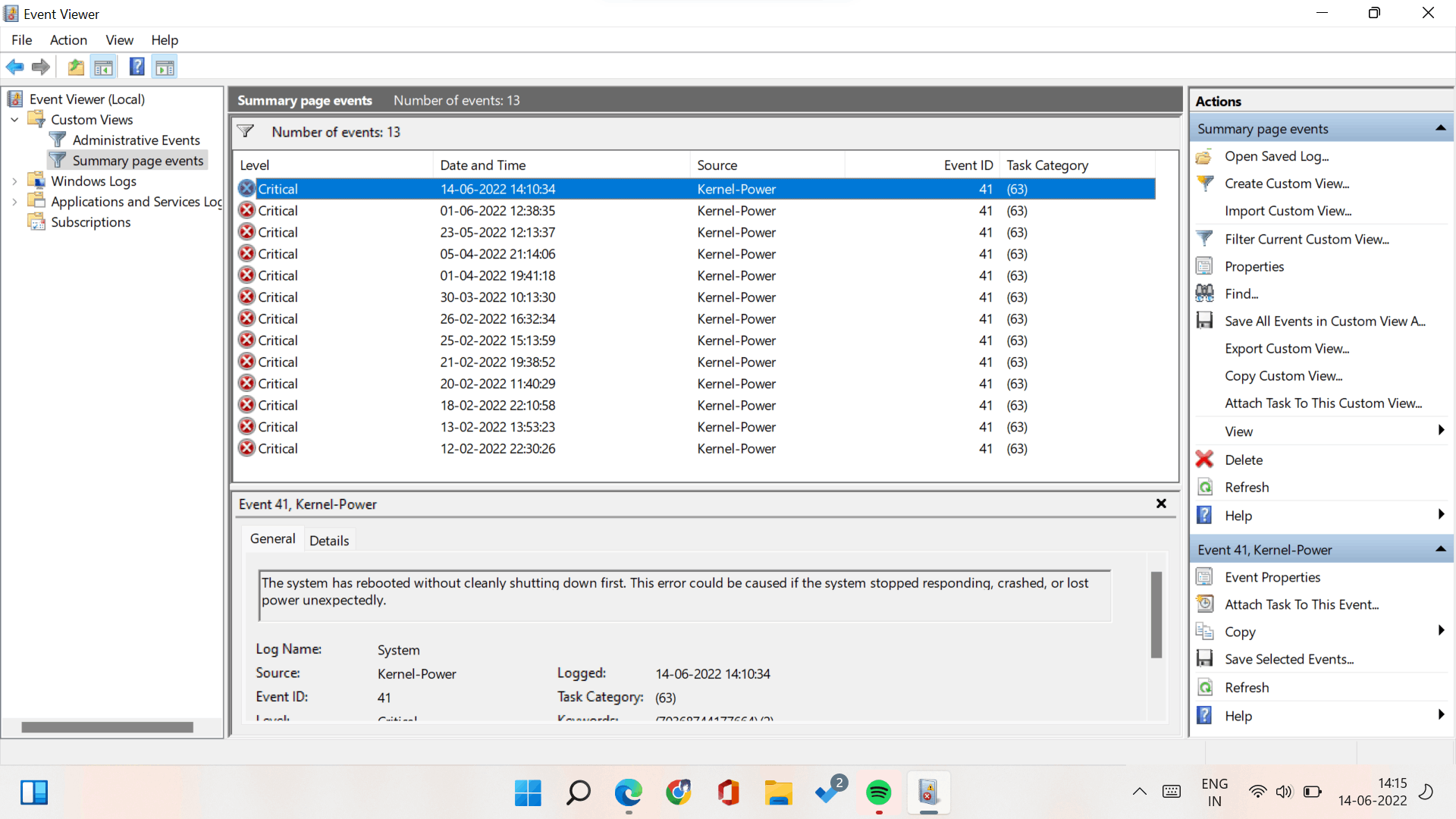
Task: Click the Save All Events floppy disk icon
Action: 1204,321
